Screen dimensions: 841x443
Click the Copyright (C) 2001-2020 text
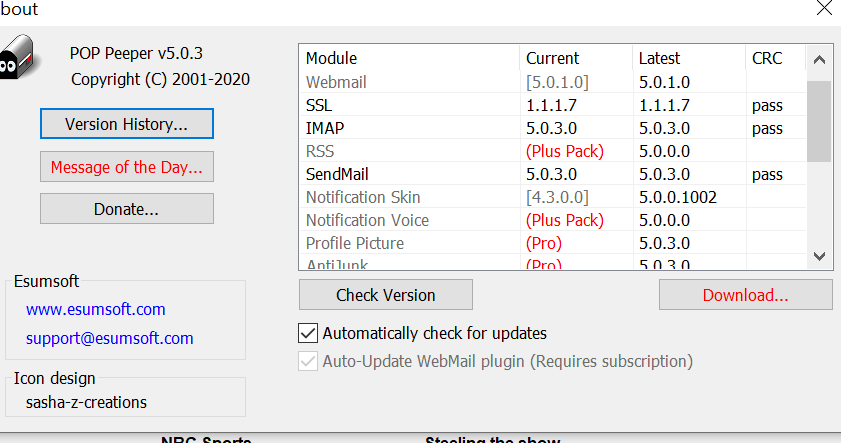point(160,79)
